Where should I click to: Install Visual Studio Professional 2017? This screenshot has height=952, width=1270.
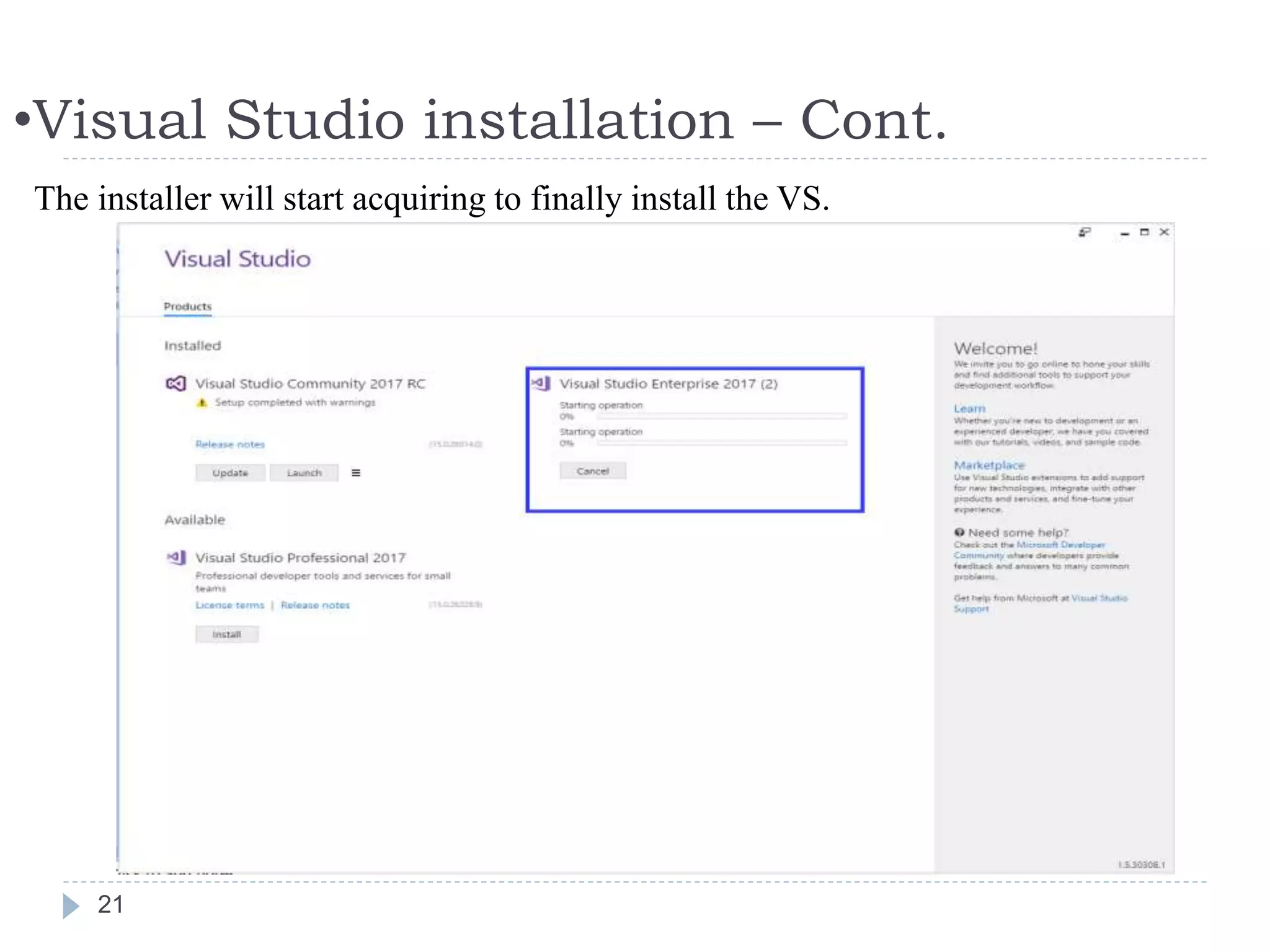(x=226, y=634)
